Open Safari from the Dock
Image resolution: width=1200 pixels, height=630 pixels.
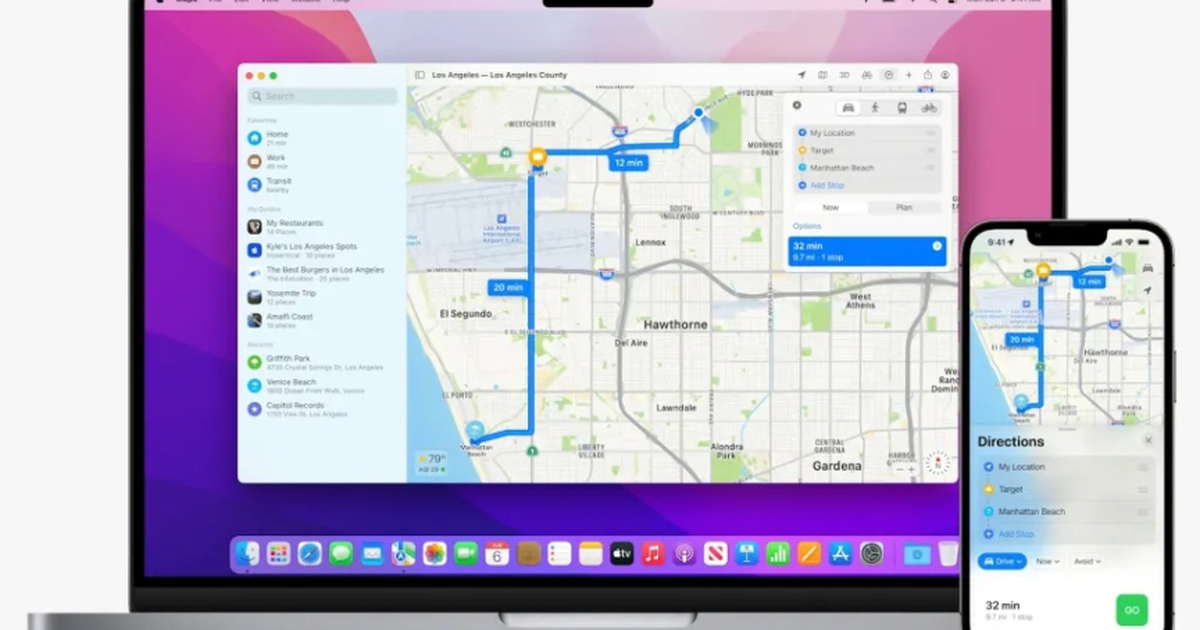310,553
